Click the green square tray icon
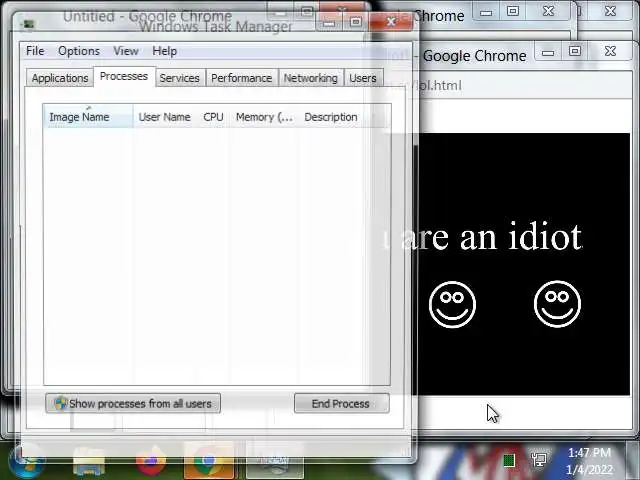Viewport: 640px width, 480px height. (509, 460)
